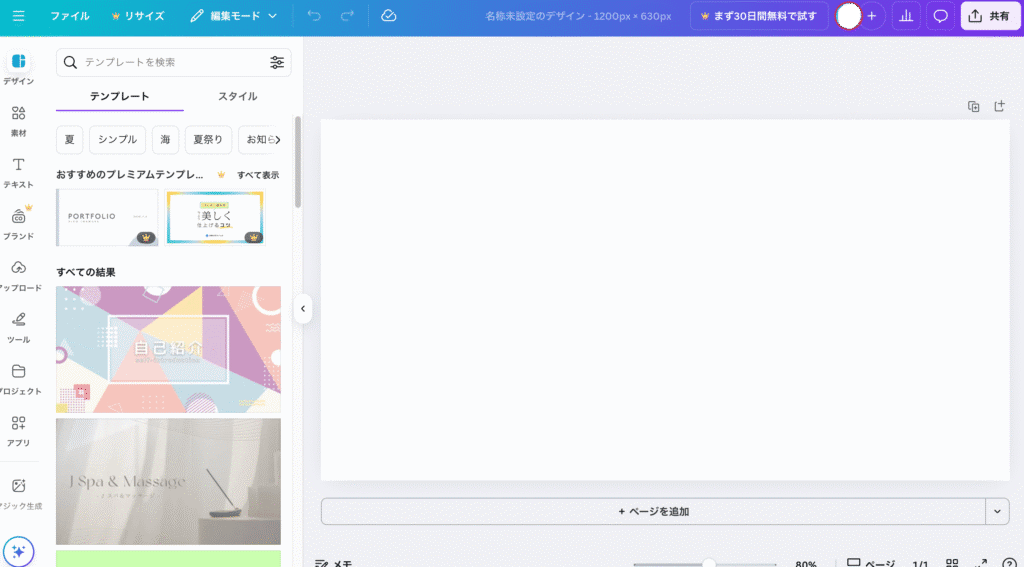Open the comments speech bubble icon
This screenshot has height=567, width=1024.
pos(940,16)
